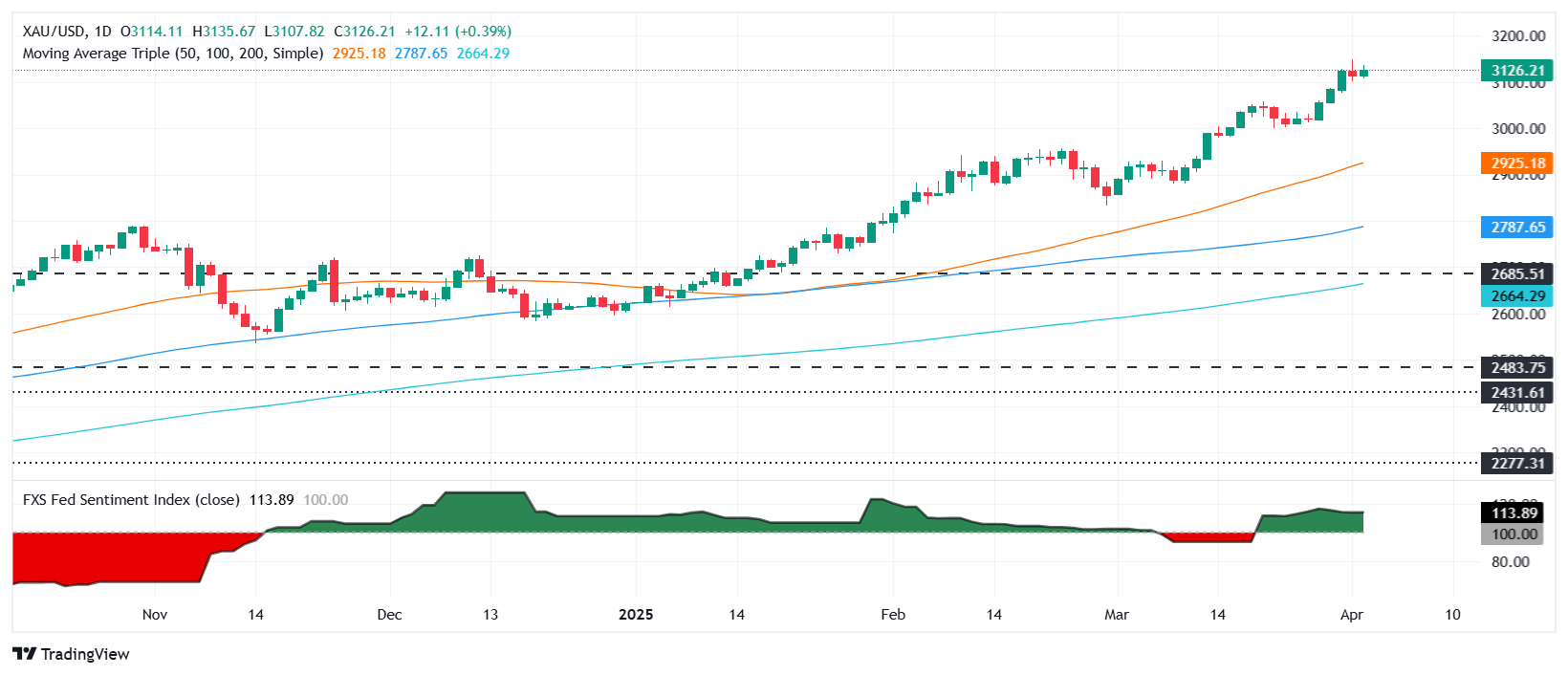Click orange 2925.18 value in legend

click(x=359, y=54)
